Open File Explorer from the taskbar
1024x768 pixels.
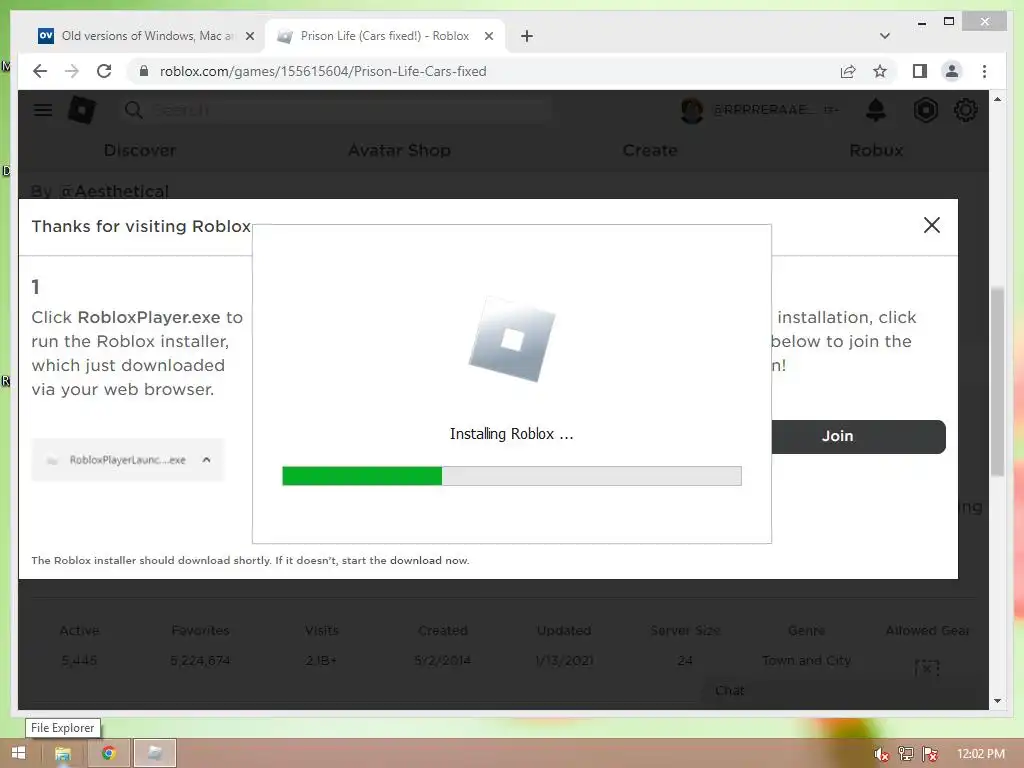pyautogui.click(x=63, y=753)
